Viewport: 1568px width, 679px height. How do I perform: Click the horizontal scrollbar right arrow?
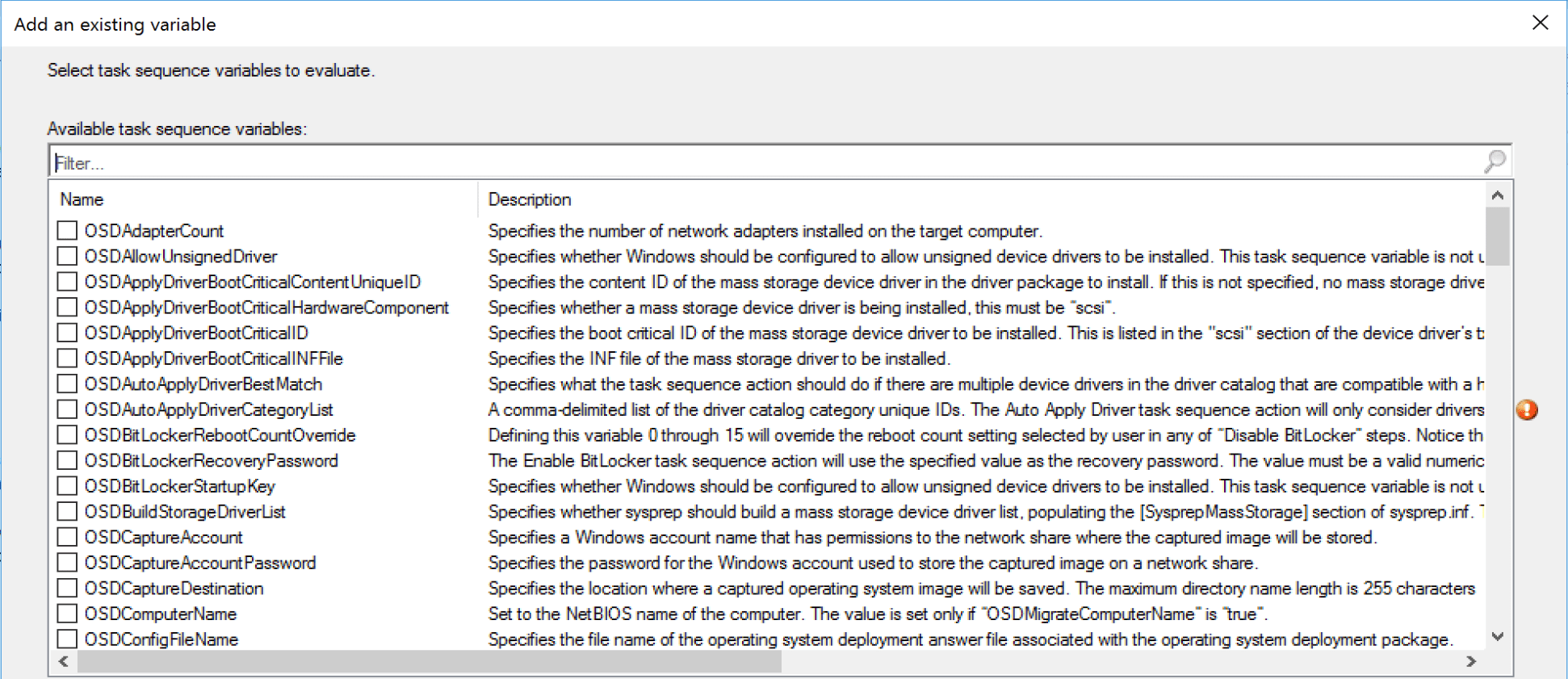(1471, 661)
